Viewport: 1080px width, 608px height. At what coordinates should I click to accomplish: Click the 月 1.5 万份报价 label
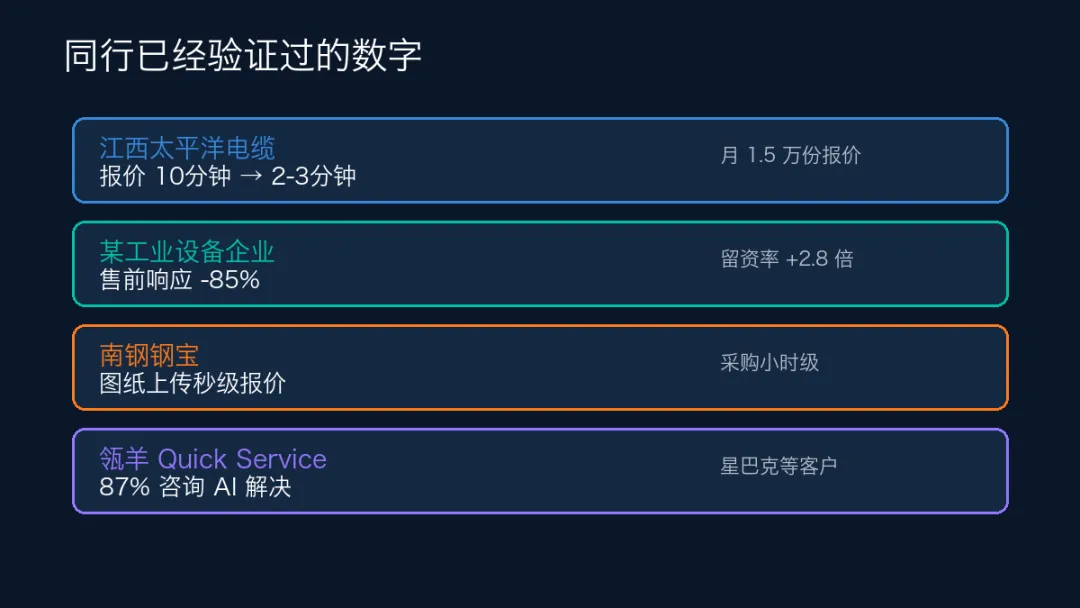(x=790, y=155)
